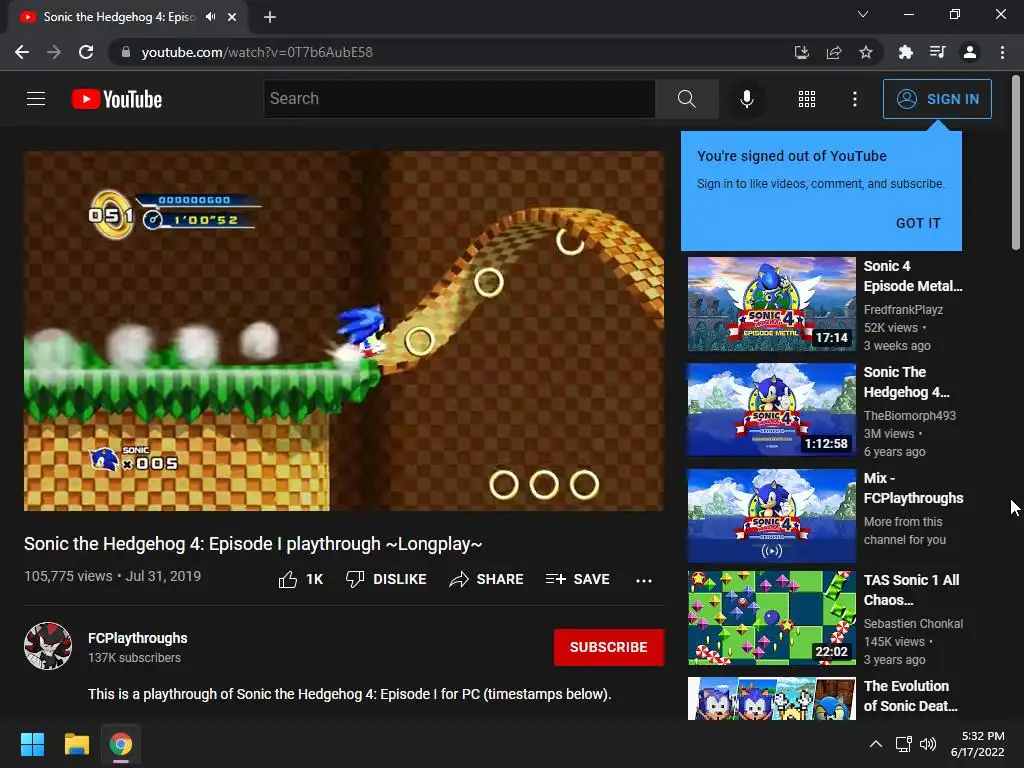Click the page vertical scrollbar
The height and width of the screenshot is (768, 1024).
coord(1016,162)
